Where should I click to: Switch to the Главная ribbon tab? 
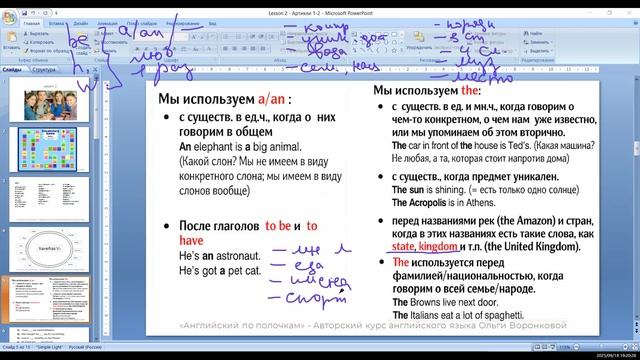click(x=31, y=24)
